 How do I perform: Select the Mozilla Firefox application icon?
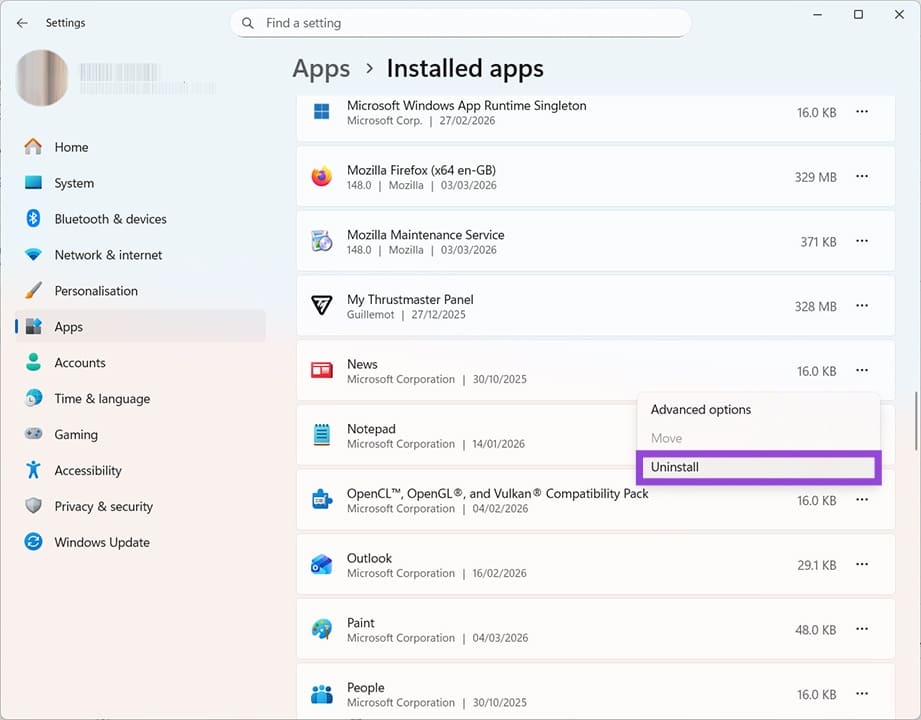tap(321, 176)
